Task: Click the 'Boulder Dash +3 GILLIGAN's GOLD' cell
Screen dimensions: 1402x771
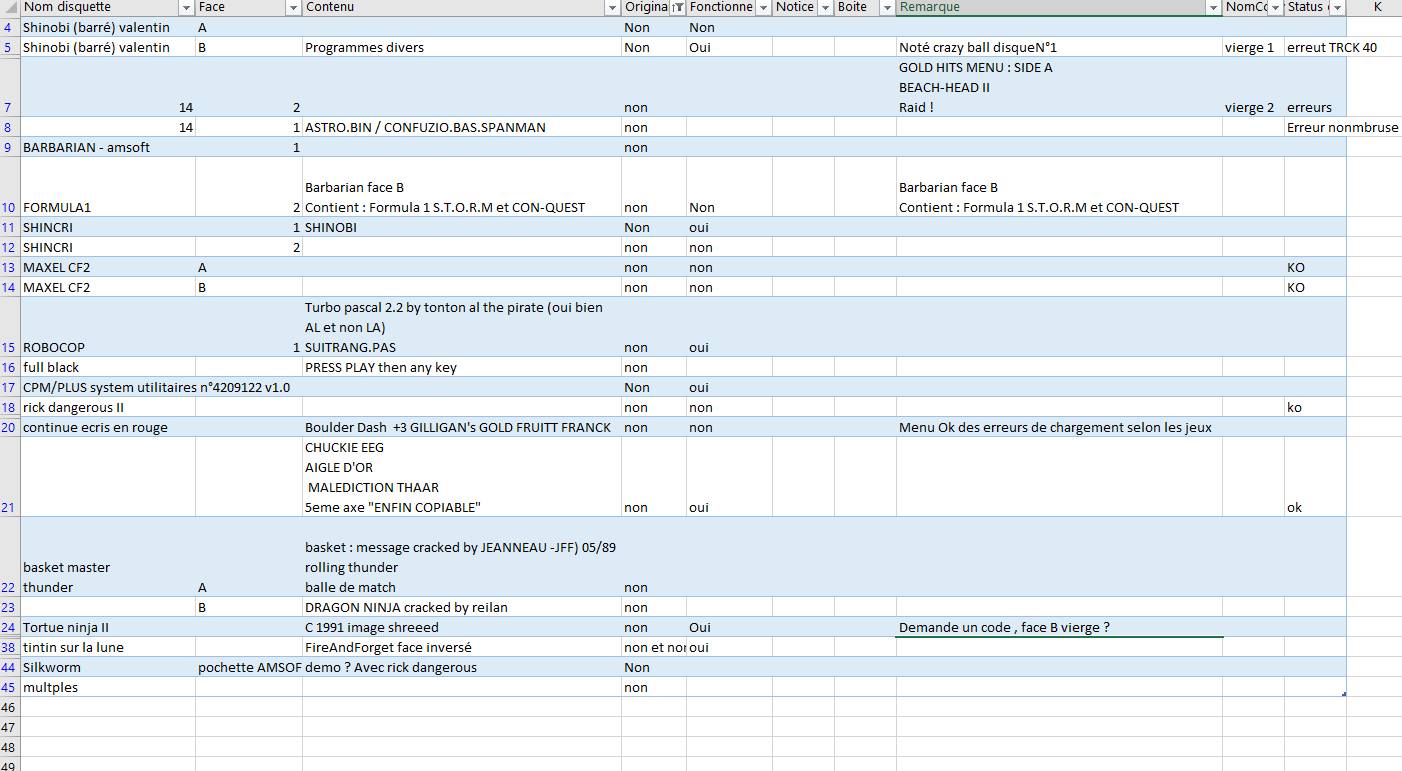Action: tap(462, 427)
